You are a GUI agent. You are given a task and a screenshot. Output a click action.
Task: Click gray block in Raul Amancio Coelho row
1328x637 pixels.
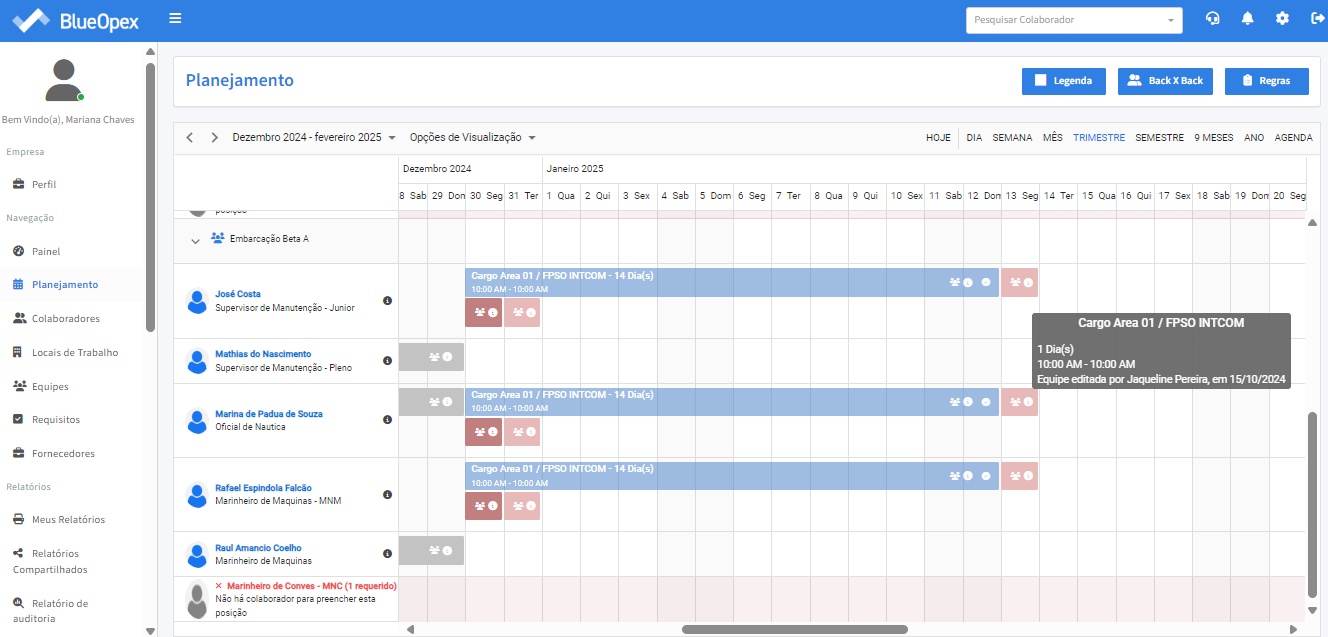(431, 550)
